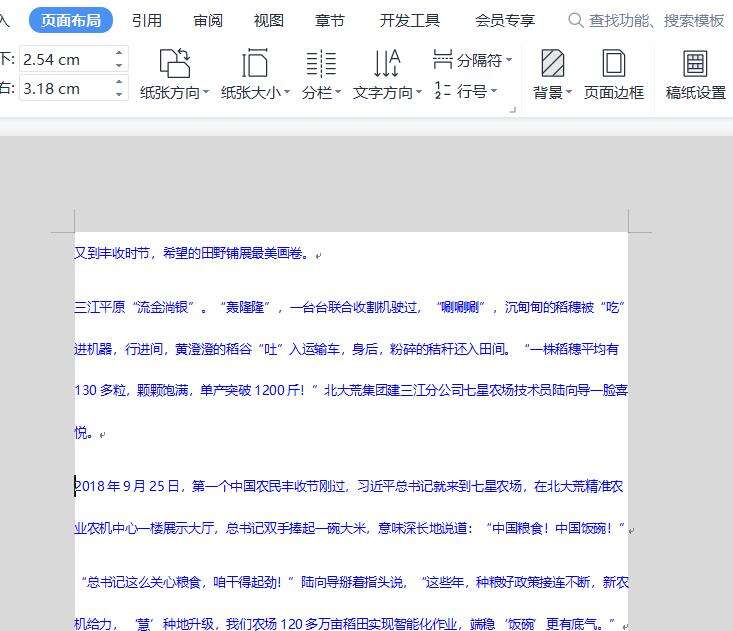Click the 分栏 columns icon

tap(321, 63)
